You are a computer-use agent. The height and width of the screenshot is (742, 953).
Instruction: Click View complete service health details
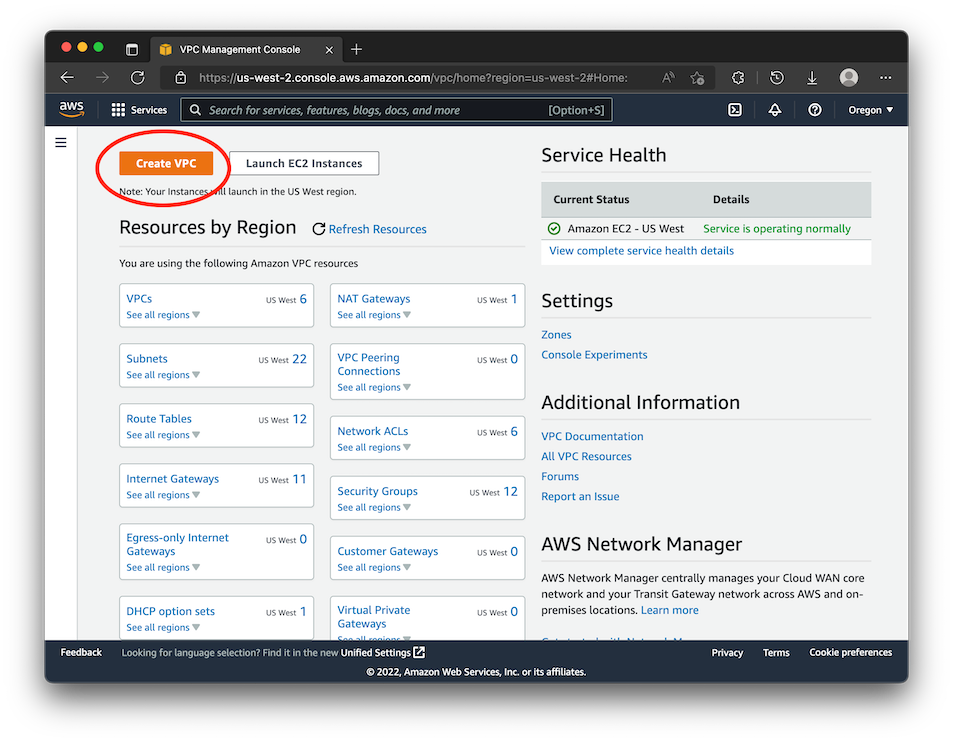coord(641,251)
